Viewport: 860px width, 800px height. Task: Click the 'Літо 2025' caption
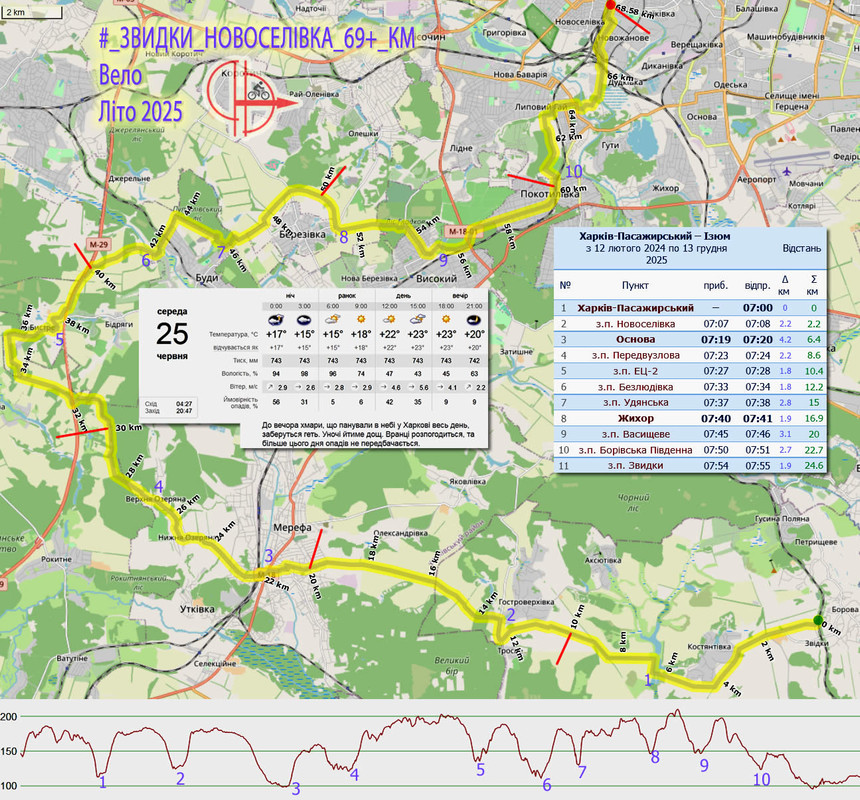(x=140, y=111)
